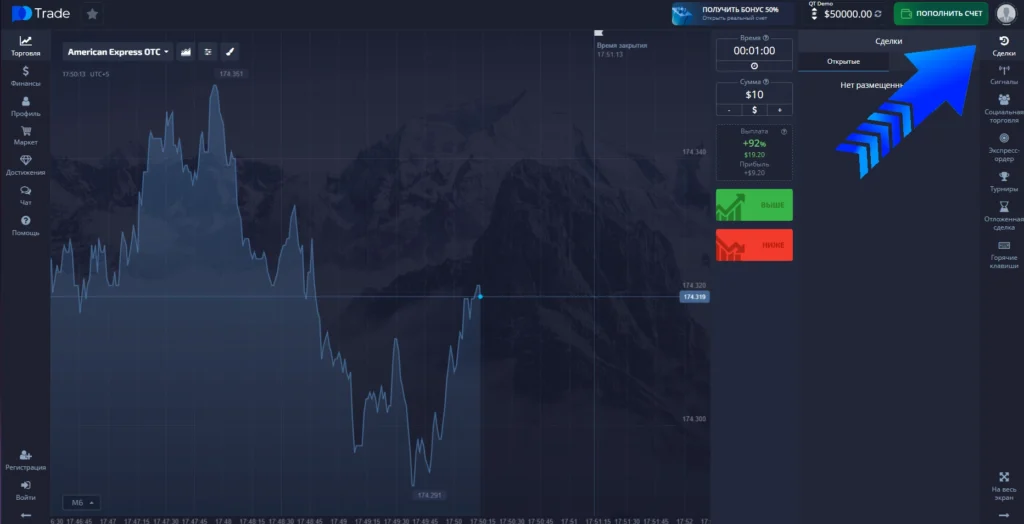
Task: Open the drawing tools brush icon
Action: coord(229,52)
